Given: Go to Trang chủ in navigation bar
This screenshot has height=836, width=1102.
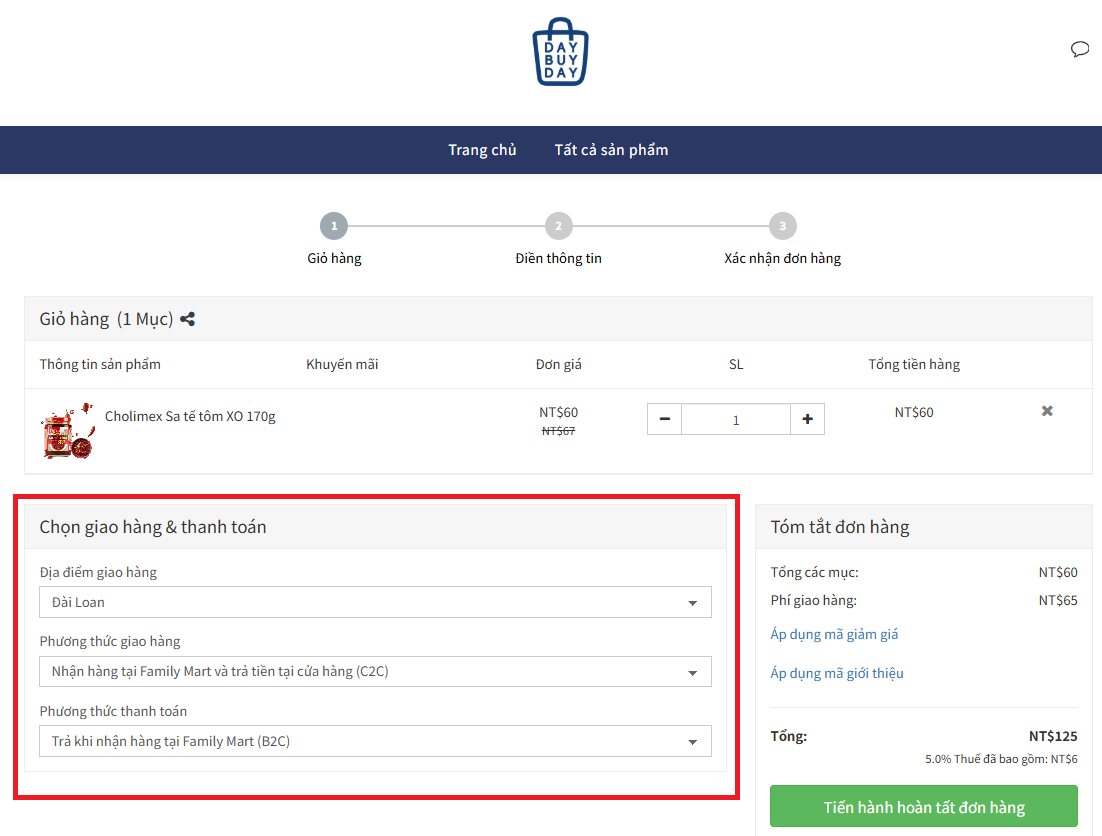Looking at the screenshot, I should pos(482,150).
